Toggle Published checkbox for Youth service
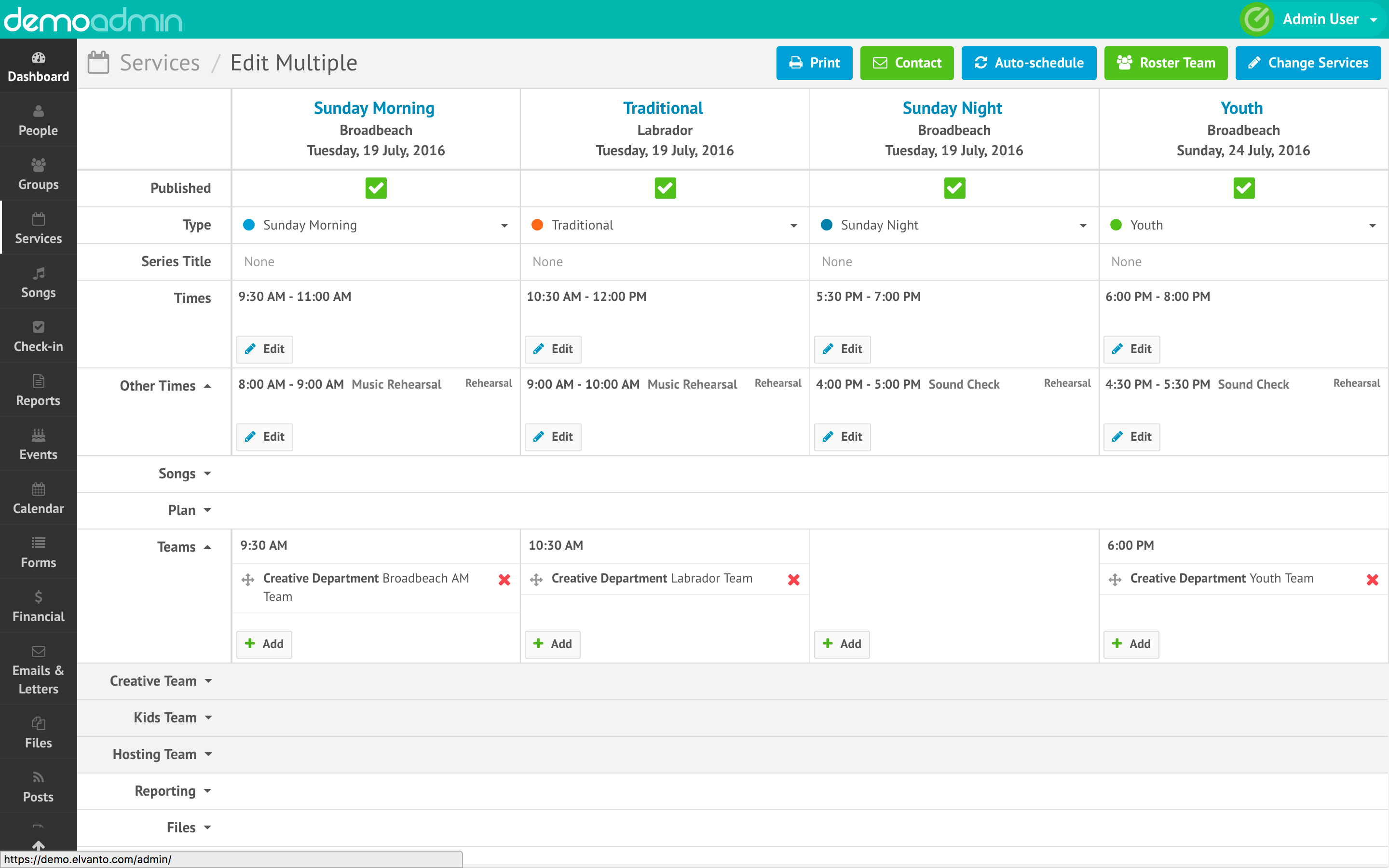The height and width of the screenshot is (868, 1389). (x=1244, y=188)
